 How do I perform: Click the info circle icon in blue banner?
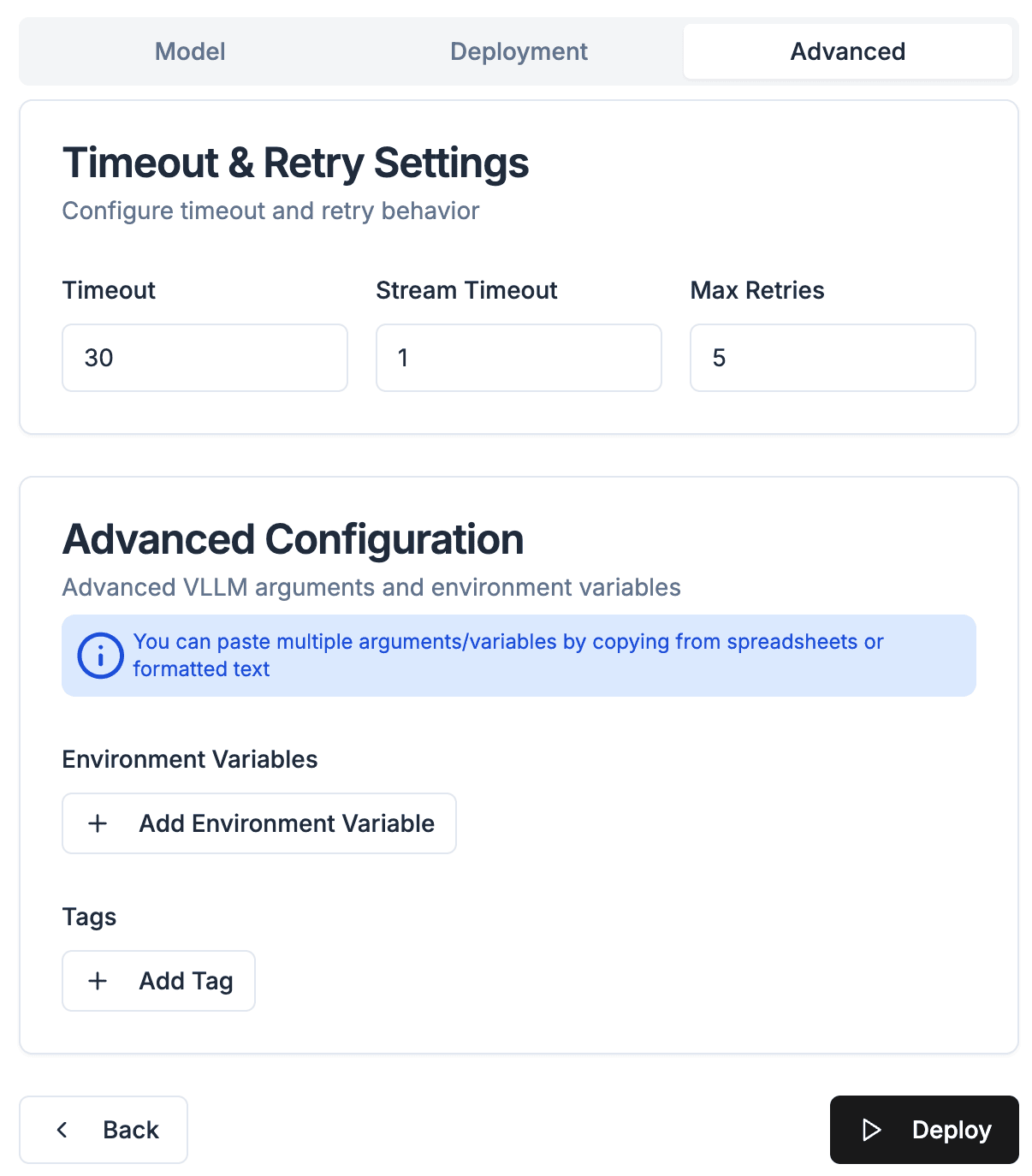coord(101,656)
